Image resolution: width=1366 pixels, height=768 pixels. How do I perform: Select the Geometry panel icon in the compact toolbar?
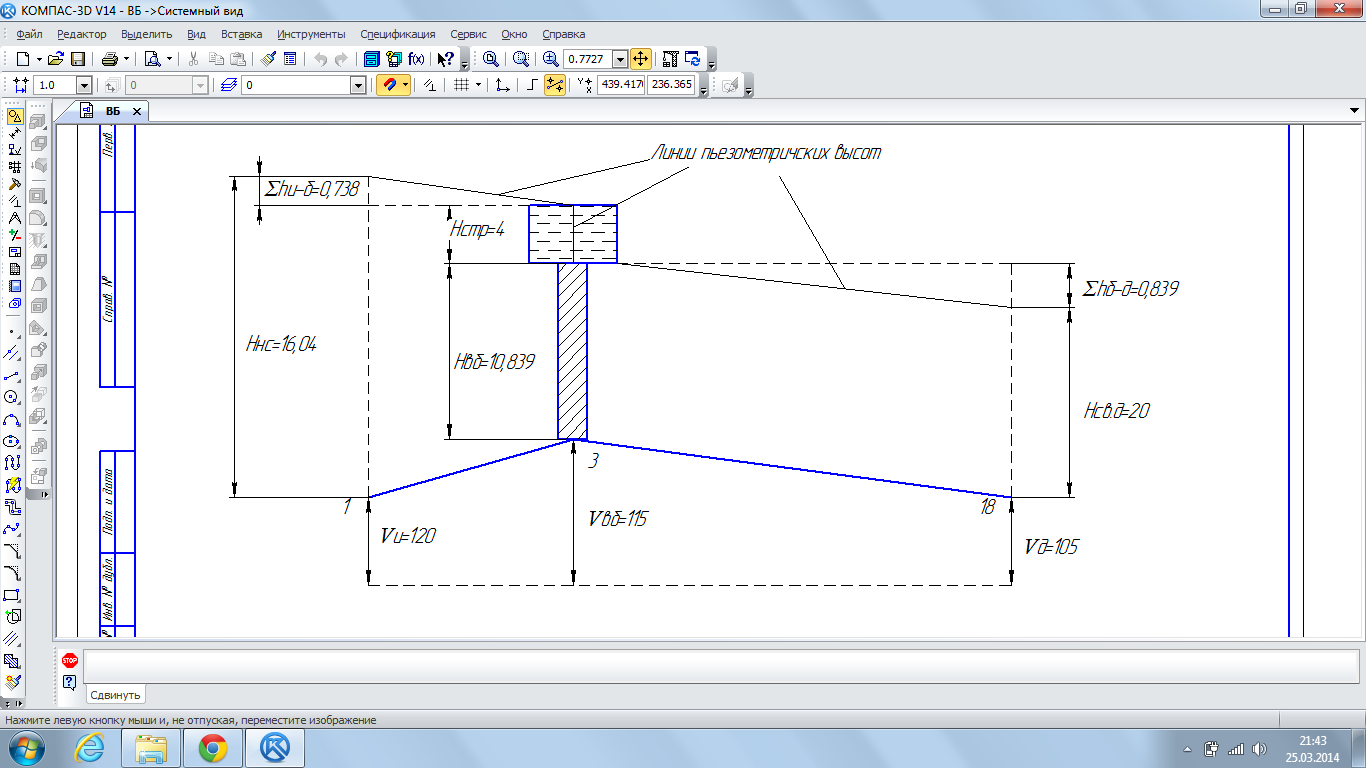click(15, 117)
